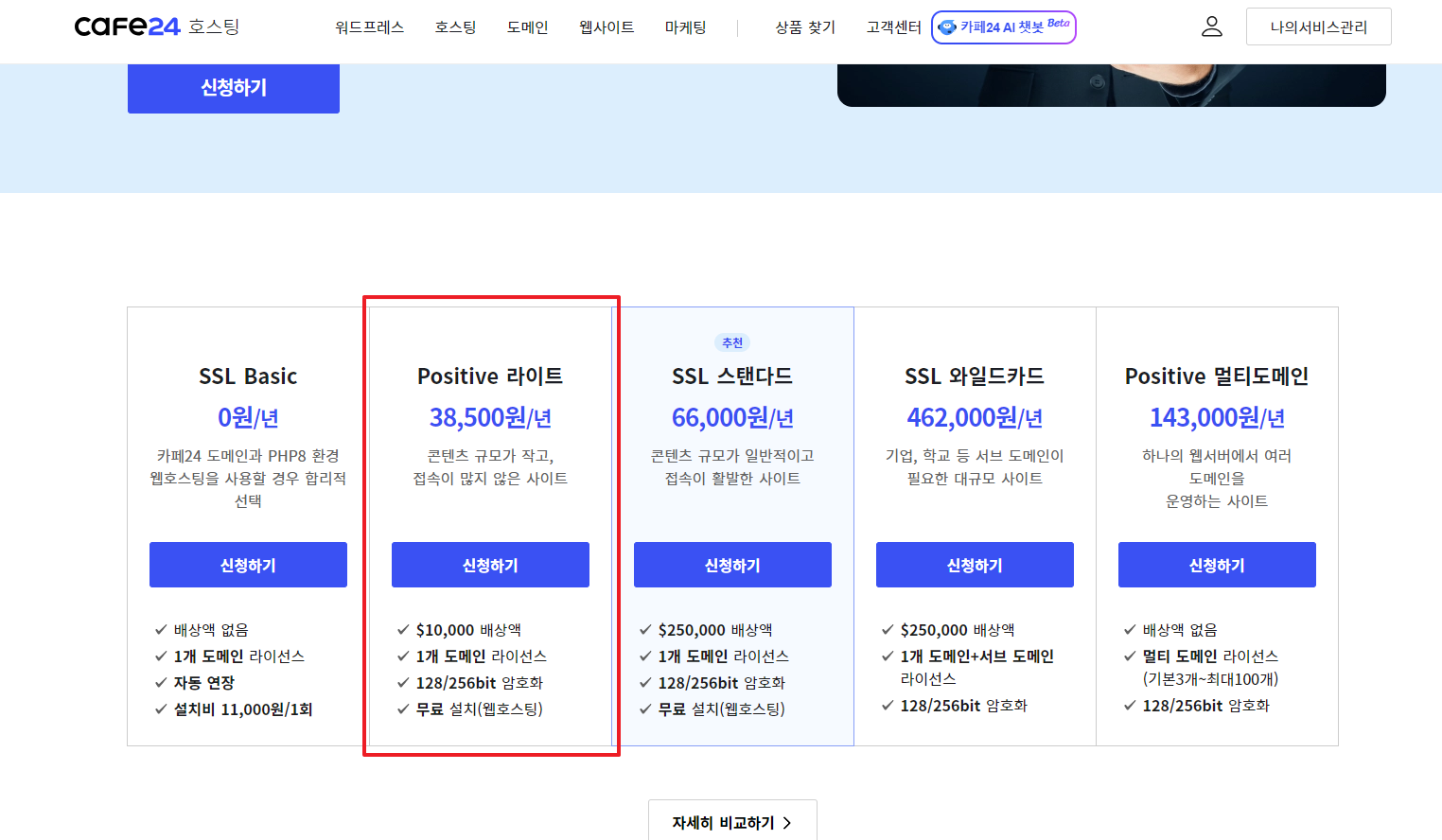The width and height of the screenshot is (1442, 840).
Task: Open the 호스팅 menu item
Action: pyautogui.click(x=455, y=27)
